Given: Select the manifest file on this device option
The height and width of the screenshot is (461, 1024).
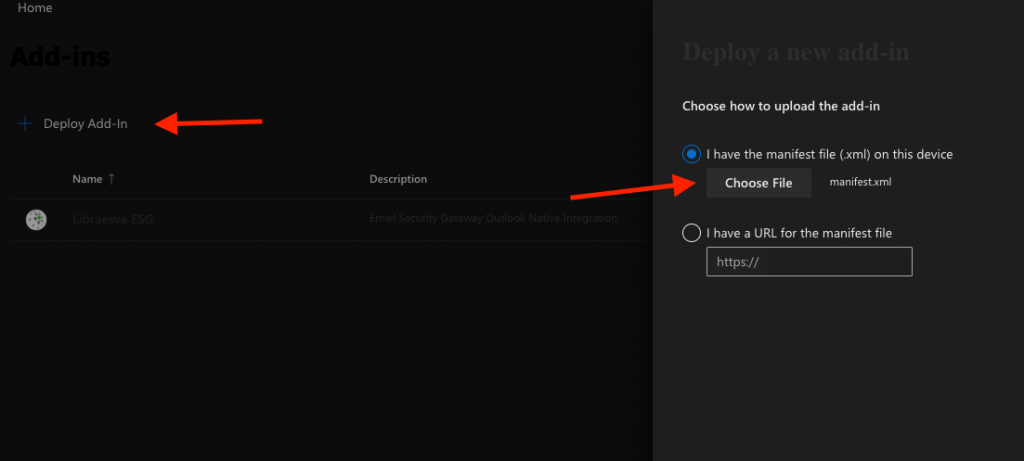Looking at the screenshot, I should point(691,155).
